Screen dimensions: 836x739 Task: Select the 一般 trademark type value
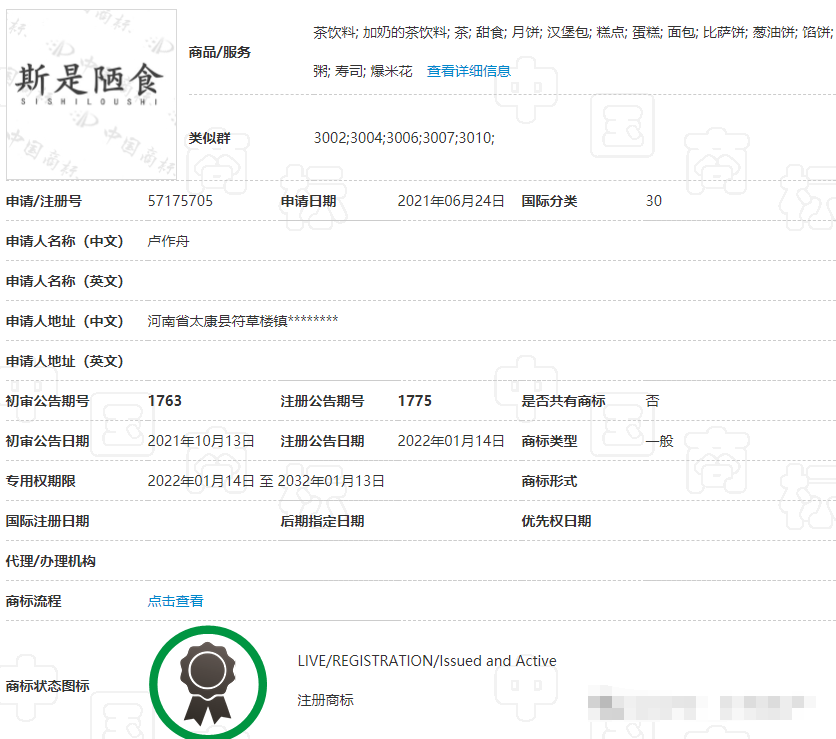click(660, 441)
